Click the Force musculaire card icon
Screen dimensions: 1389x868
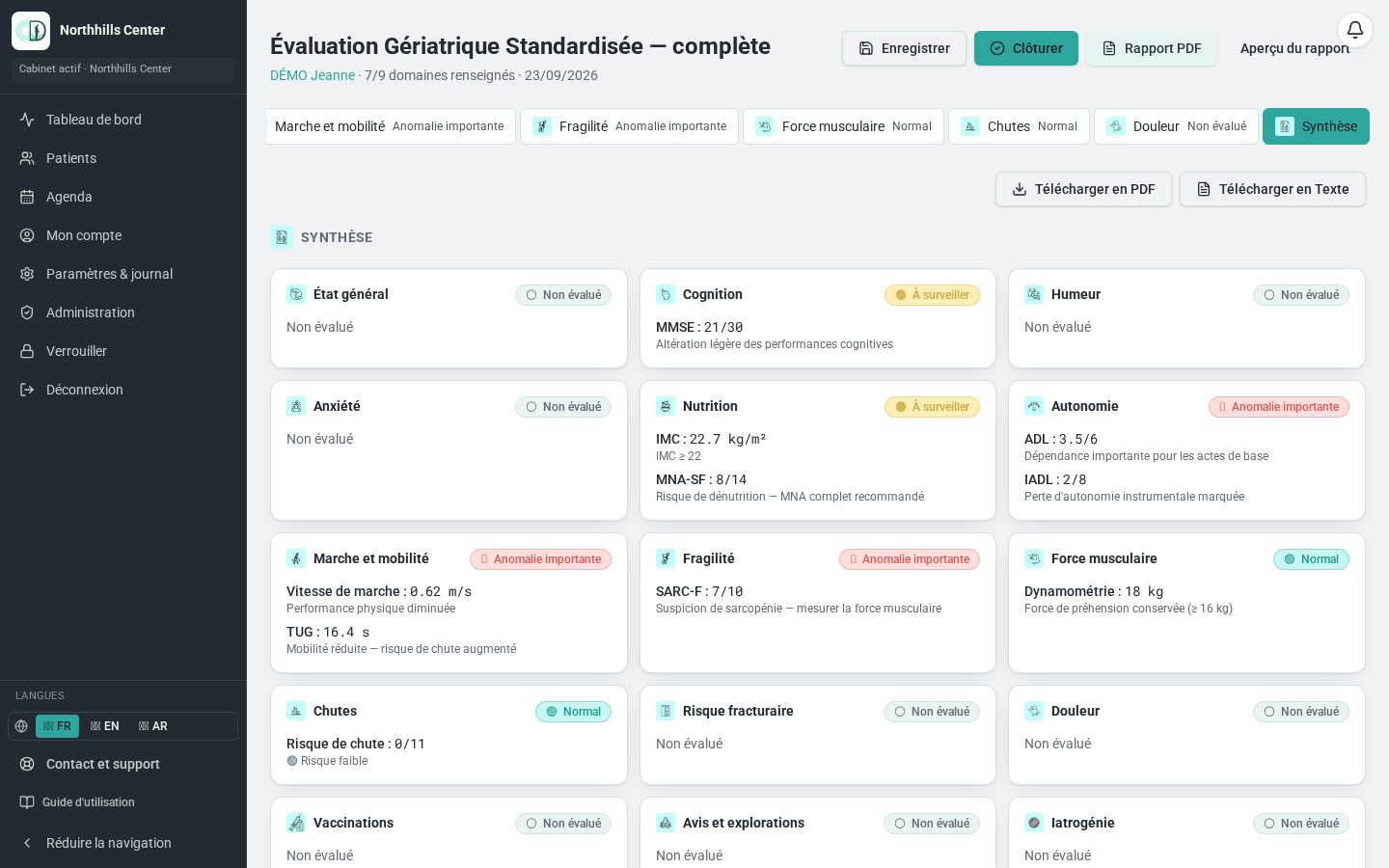click(x=1034, y=558)
